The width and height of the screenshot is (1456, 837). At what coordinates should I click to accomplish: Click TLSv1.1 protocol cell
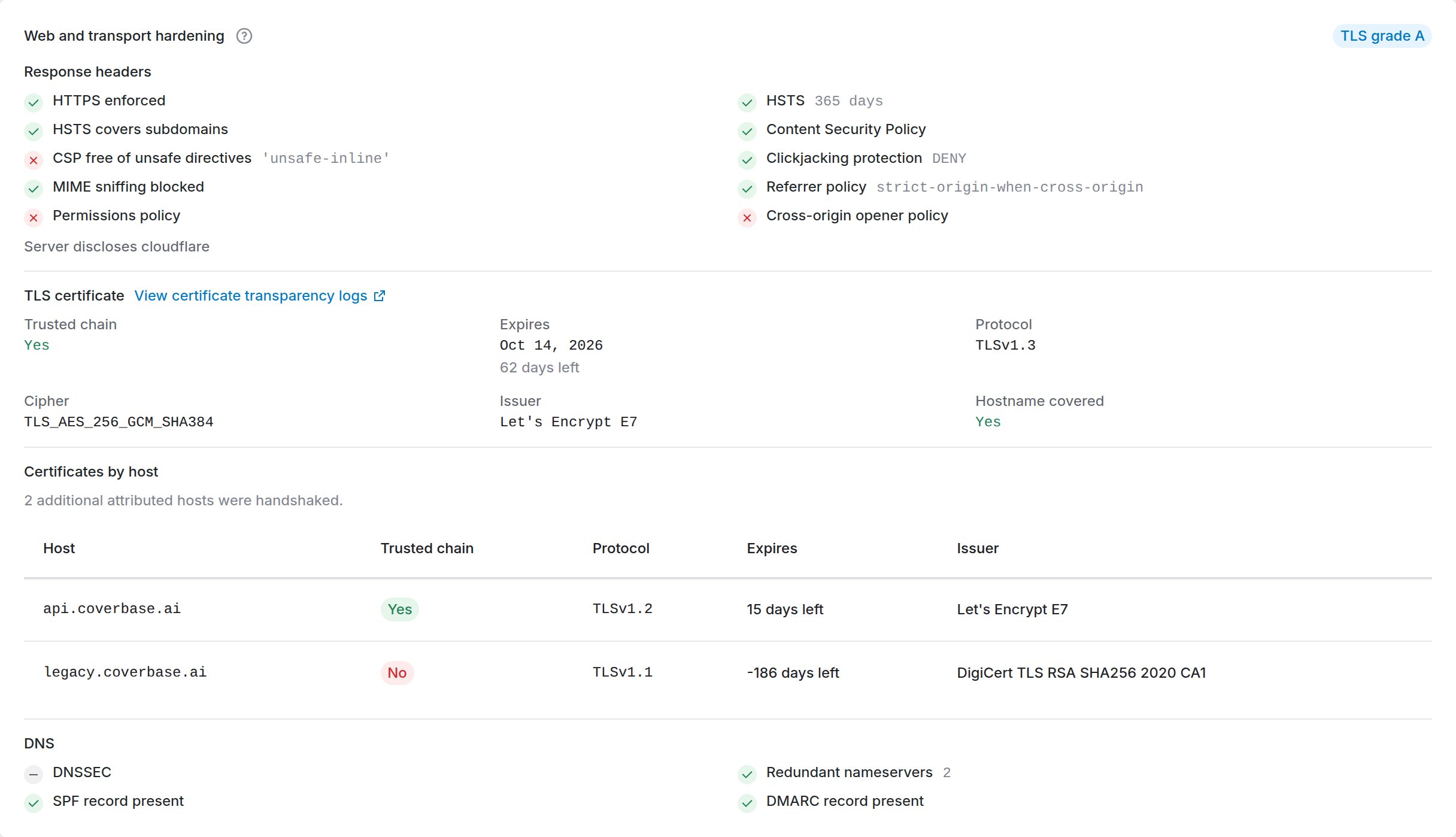[x=623, y=672]
